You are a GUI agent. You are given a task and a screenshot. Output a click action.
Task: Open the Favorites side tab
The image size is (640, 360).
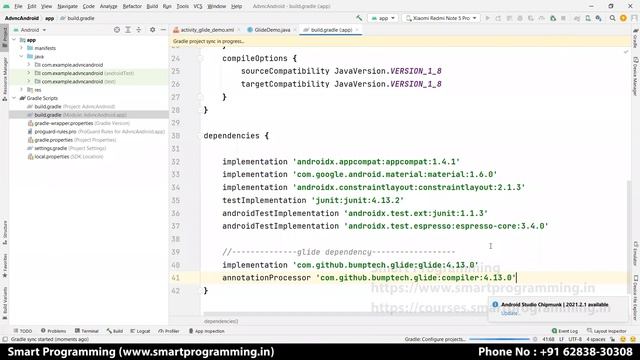coord(4,266)
